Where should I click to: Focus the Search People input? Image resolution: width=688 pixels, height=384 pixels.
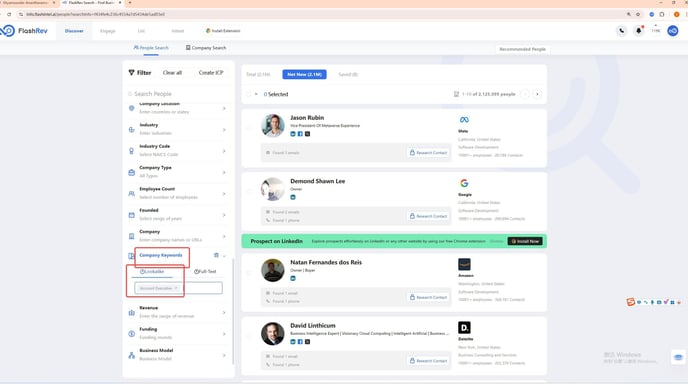tap(178, 94)
